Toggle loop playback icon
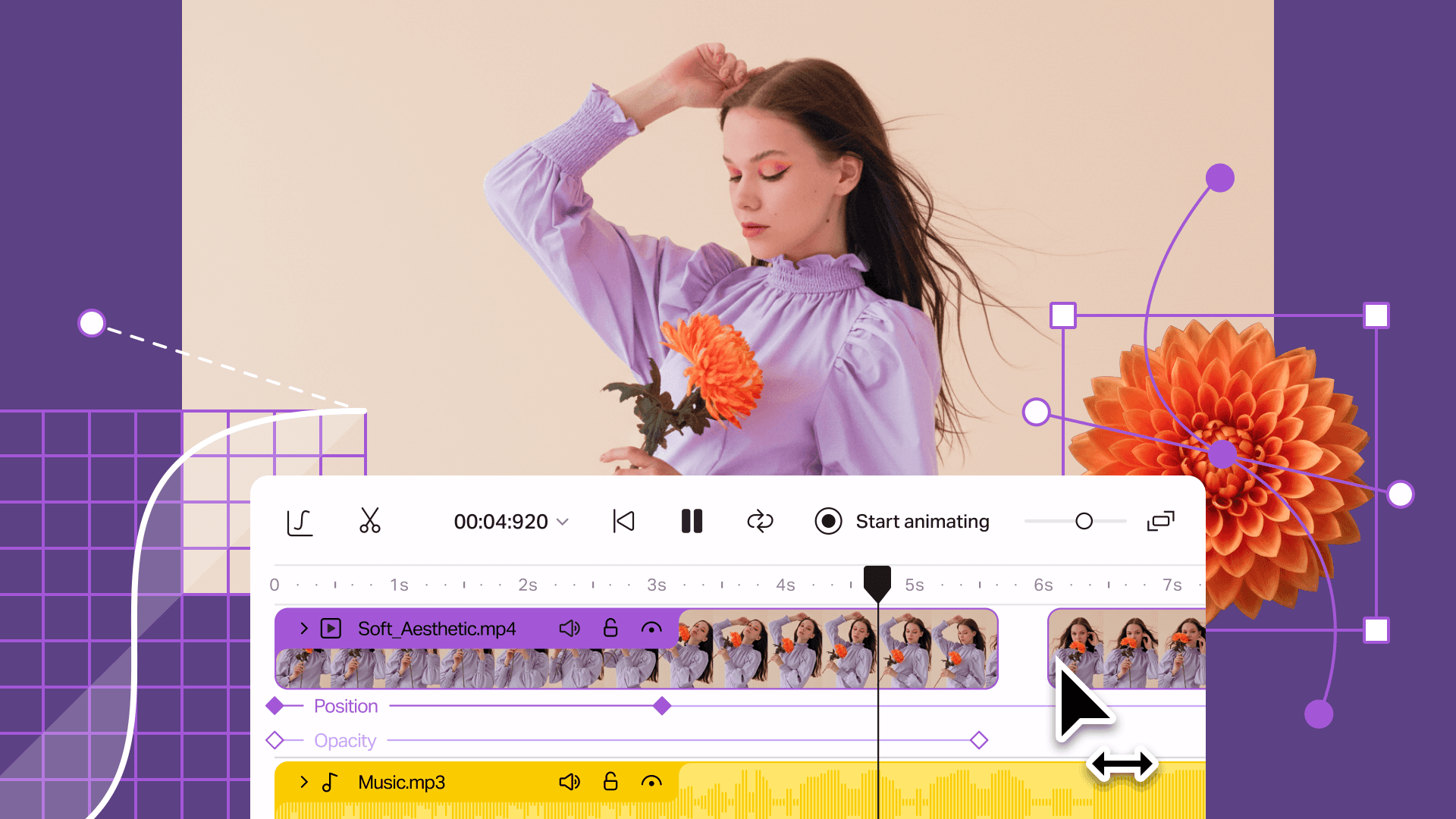 [x=760, y=521]
